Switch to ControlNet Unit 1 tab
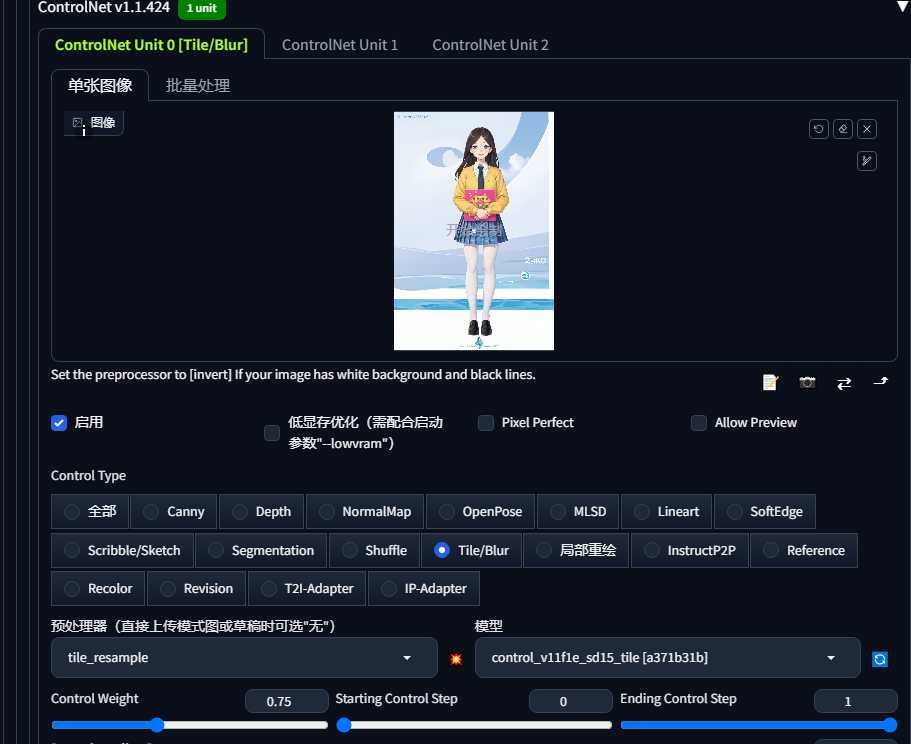911x744 pixels. click(340, 45)
